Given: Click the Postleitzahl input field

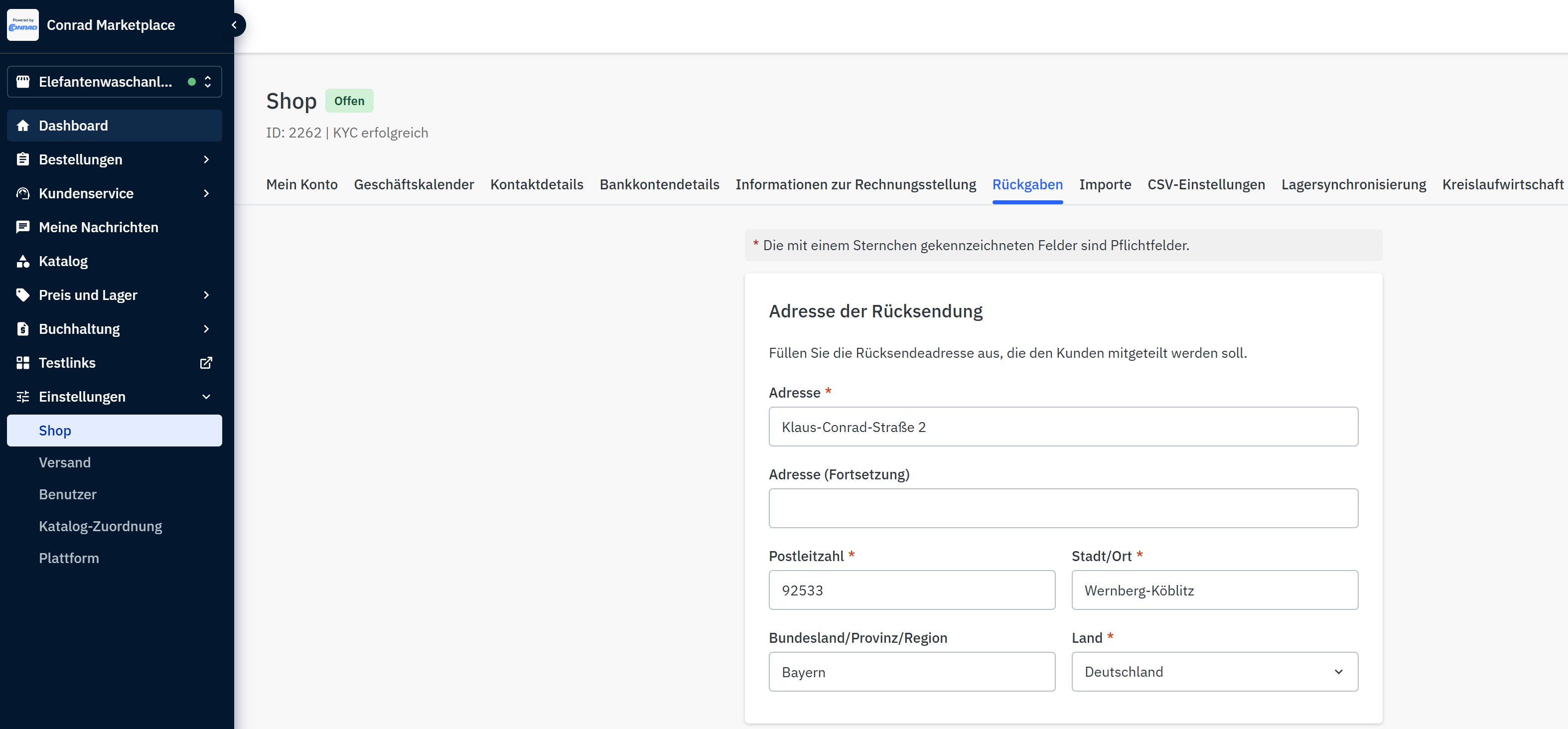Looking at the screenshot, I should pyautogui.click(x=911, y=590).
